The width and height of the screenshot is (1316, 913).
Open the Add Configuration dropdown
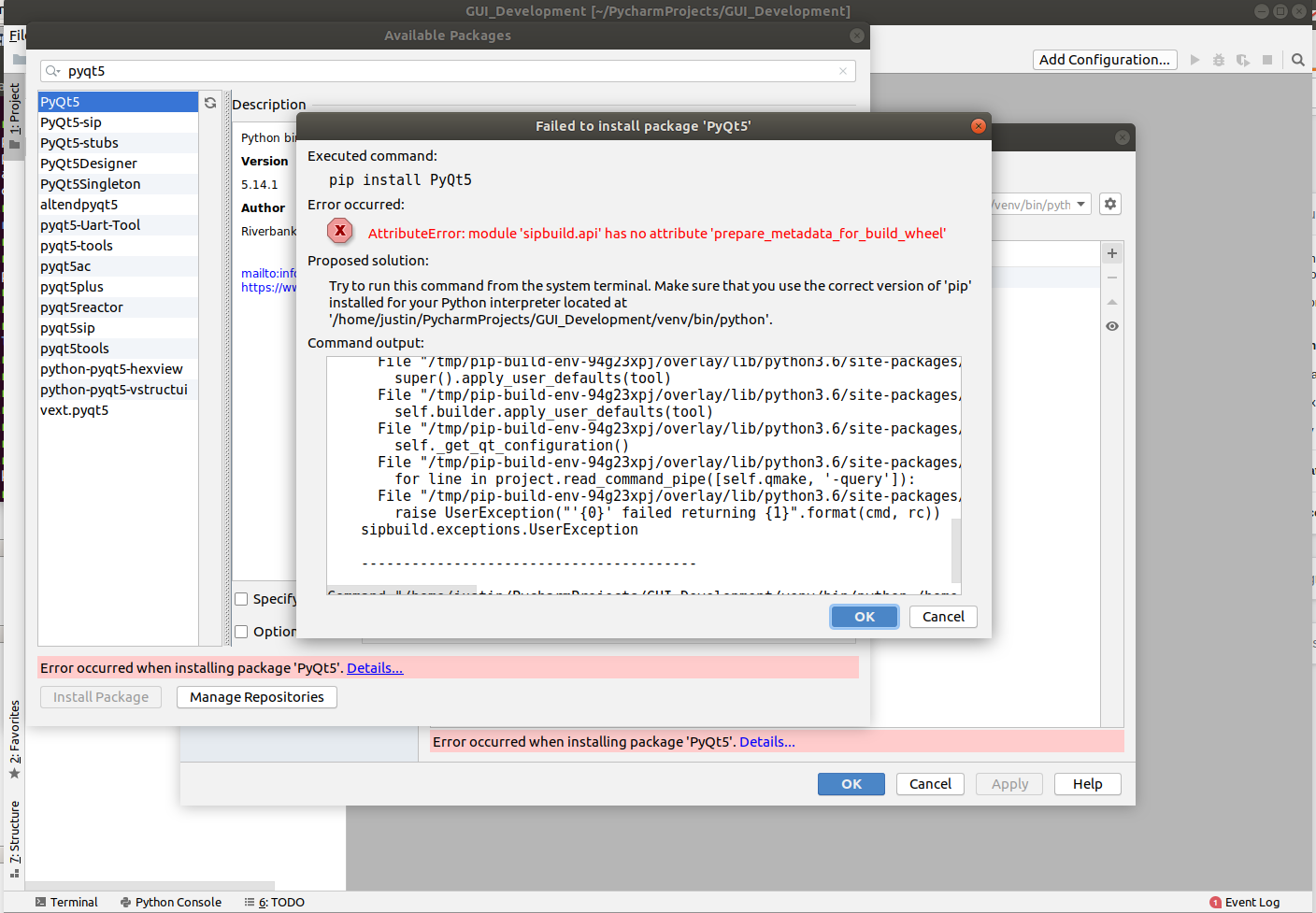[x=1105, y=60]
